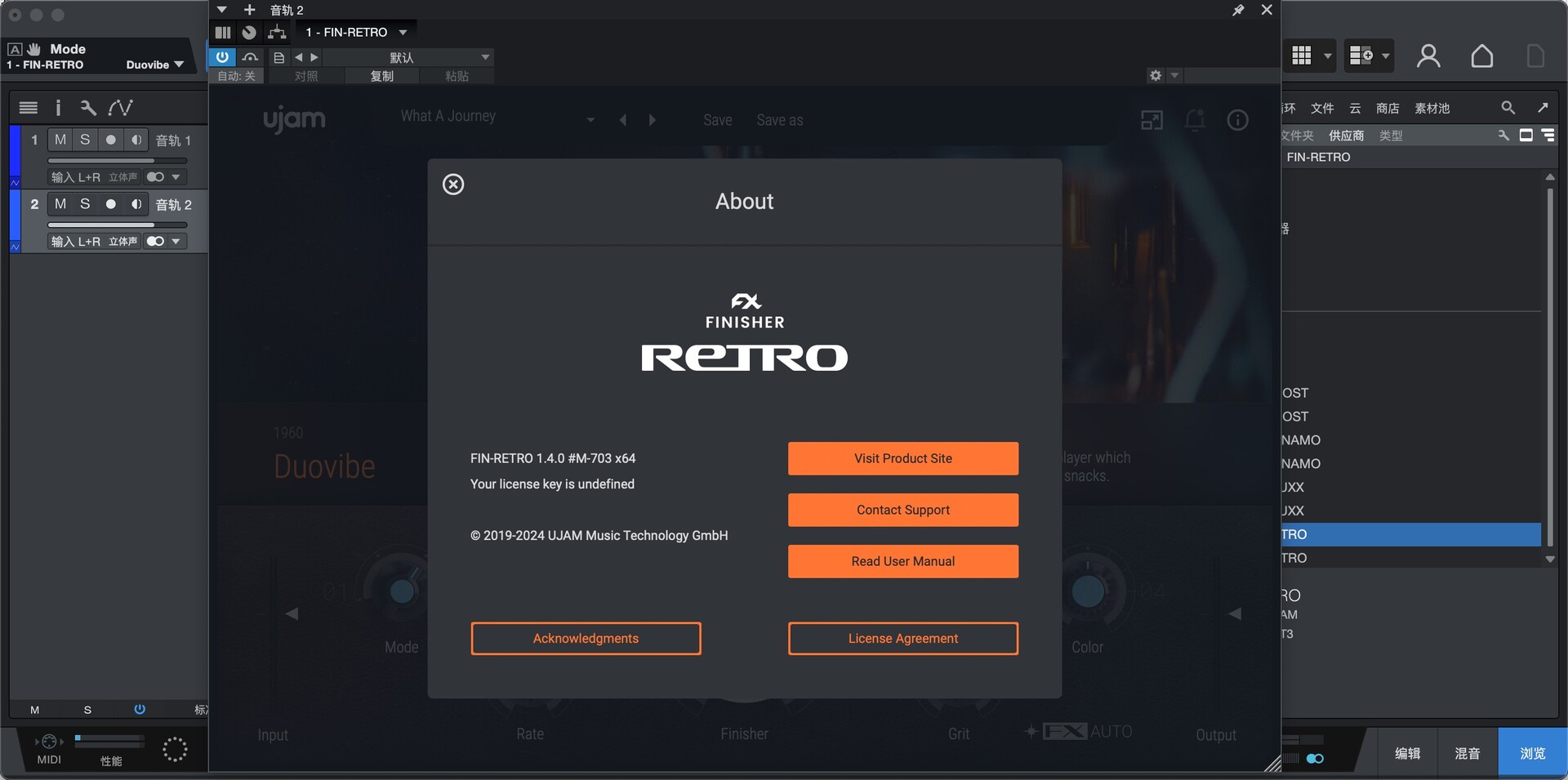The height and width of the screenshot is (780, 1568).
Task: Open the grid view icon in the top toolbar
Action: 1302,56
